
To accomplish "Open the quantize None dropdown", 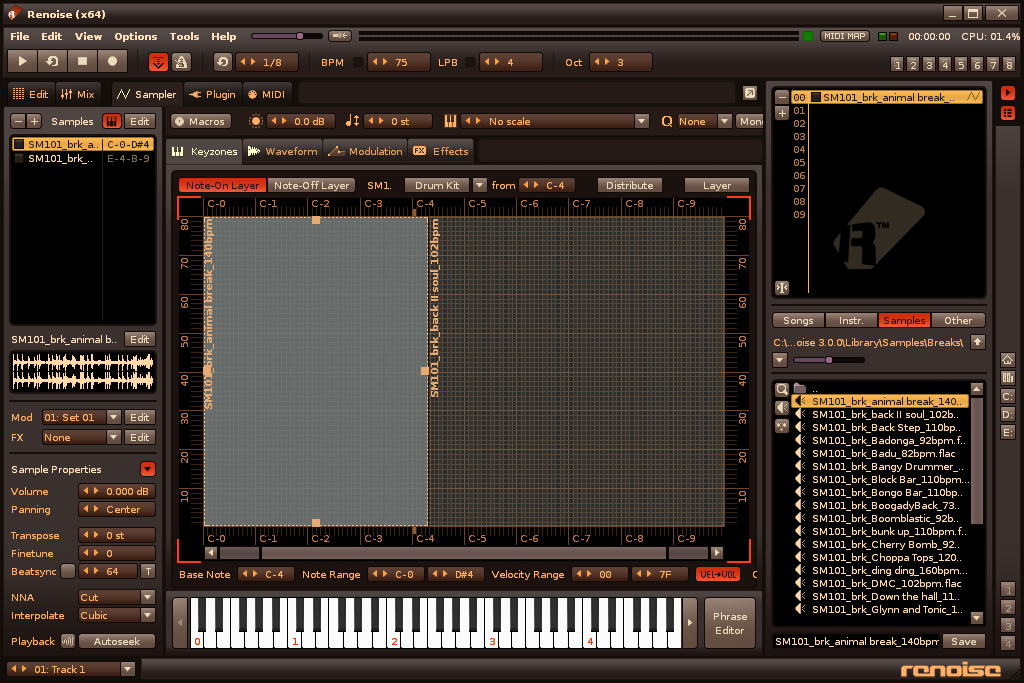I will (x=724, y=121).
